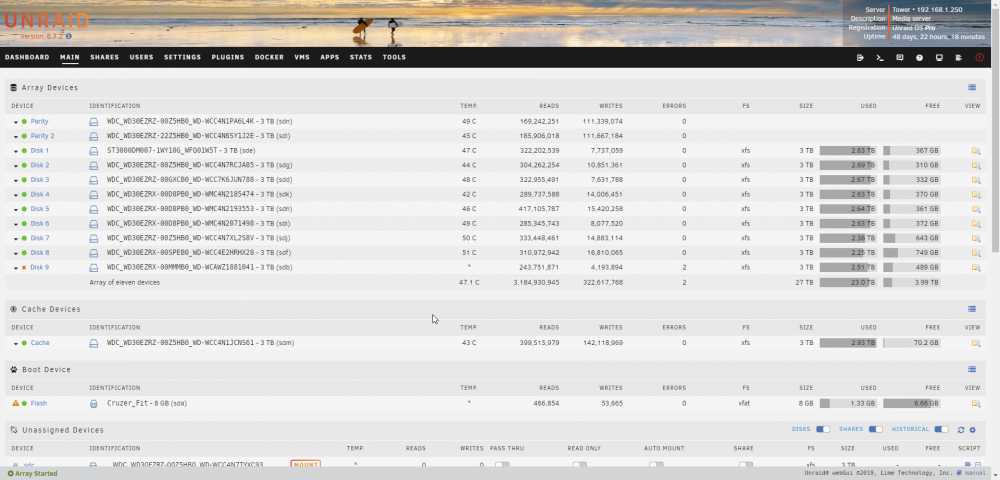Expand the Disk 2 dropdown arrow

tap(16, 166)
